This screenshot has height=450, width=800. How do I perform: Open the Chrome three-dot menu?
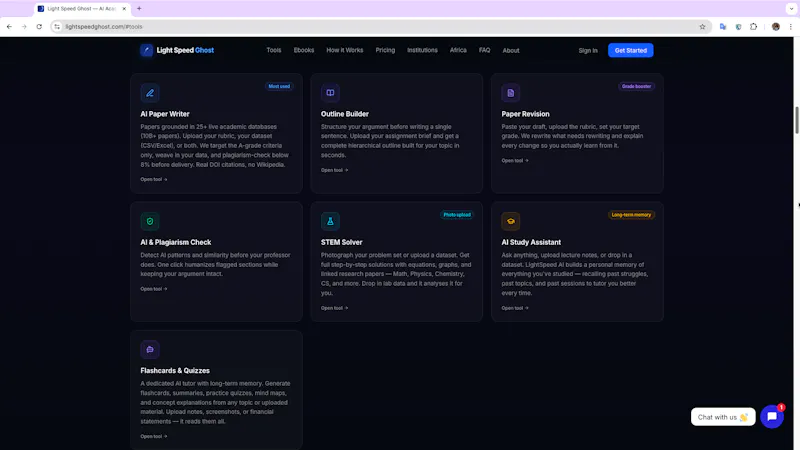click(x=790, y=27)
